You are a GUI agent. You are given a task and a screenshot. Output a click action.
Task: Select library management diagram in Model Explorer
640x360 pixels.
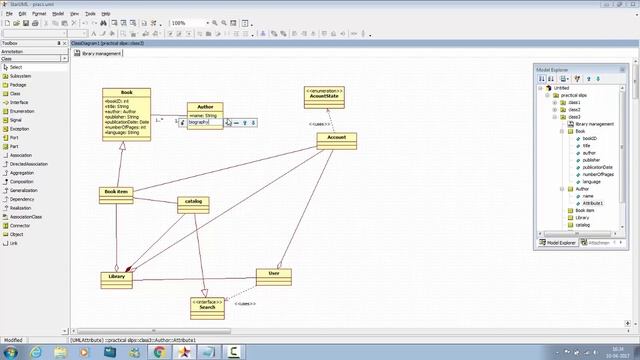[x=594, y=124]
